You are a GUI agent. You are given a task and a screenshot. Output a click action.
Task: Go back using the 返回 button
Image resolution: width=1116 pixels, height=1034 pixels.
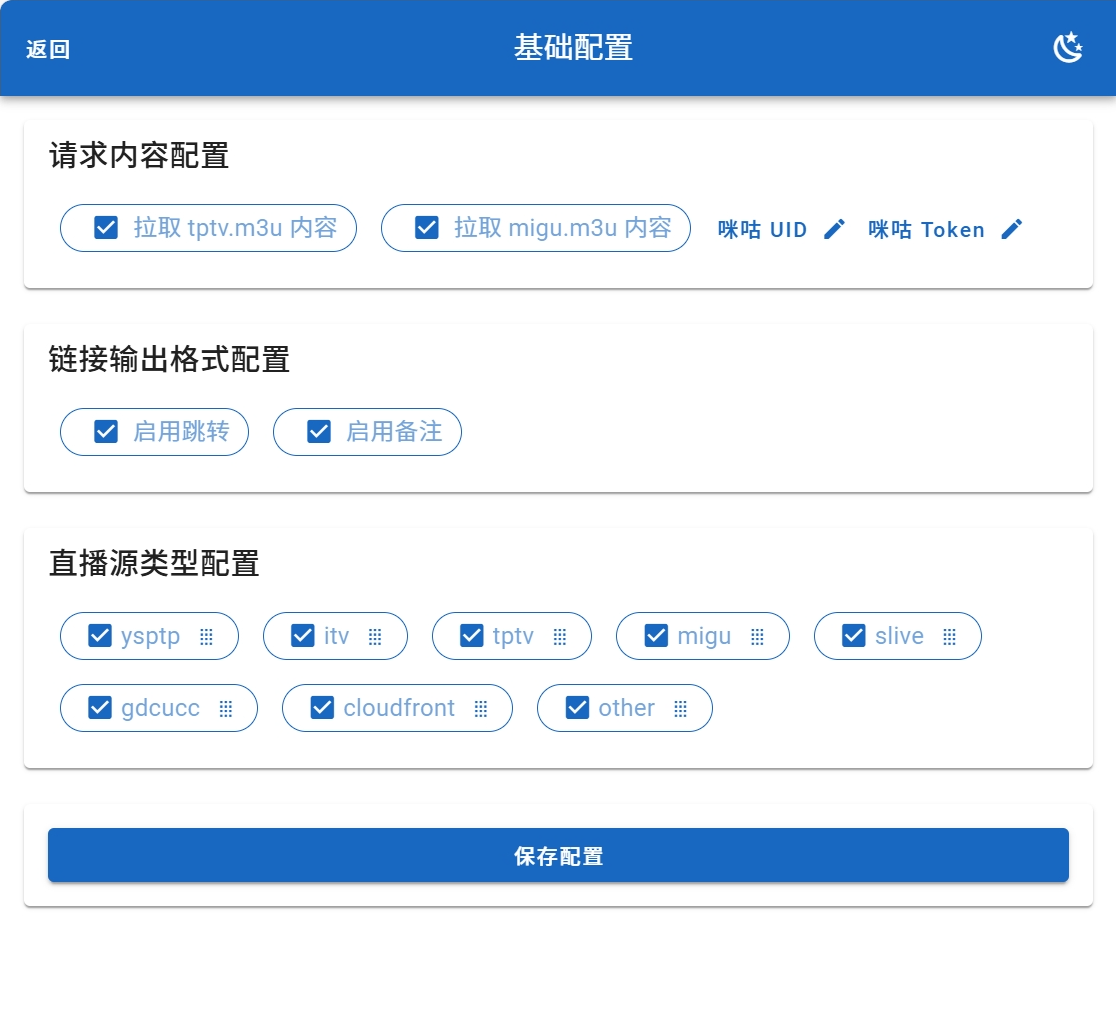point(48,49)
